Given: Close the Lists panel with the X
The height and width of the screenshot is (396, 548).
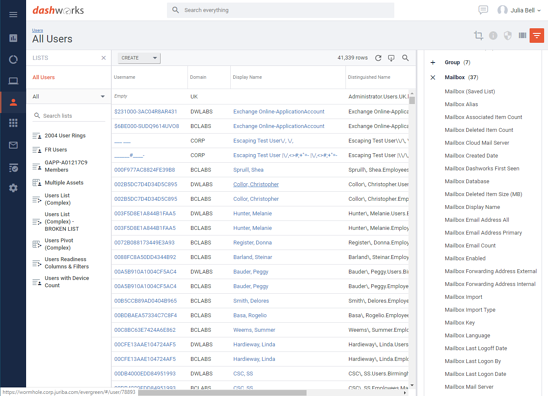Looking at the screenshot, I should click(103, 58).
